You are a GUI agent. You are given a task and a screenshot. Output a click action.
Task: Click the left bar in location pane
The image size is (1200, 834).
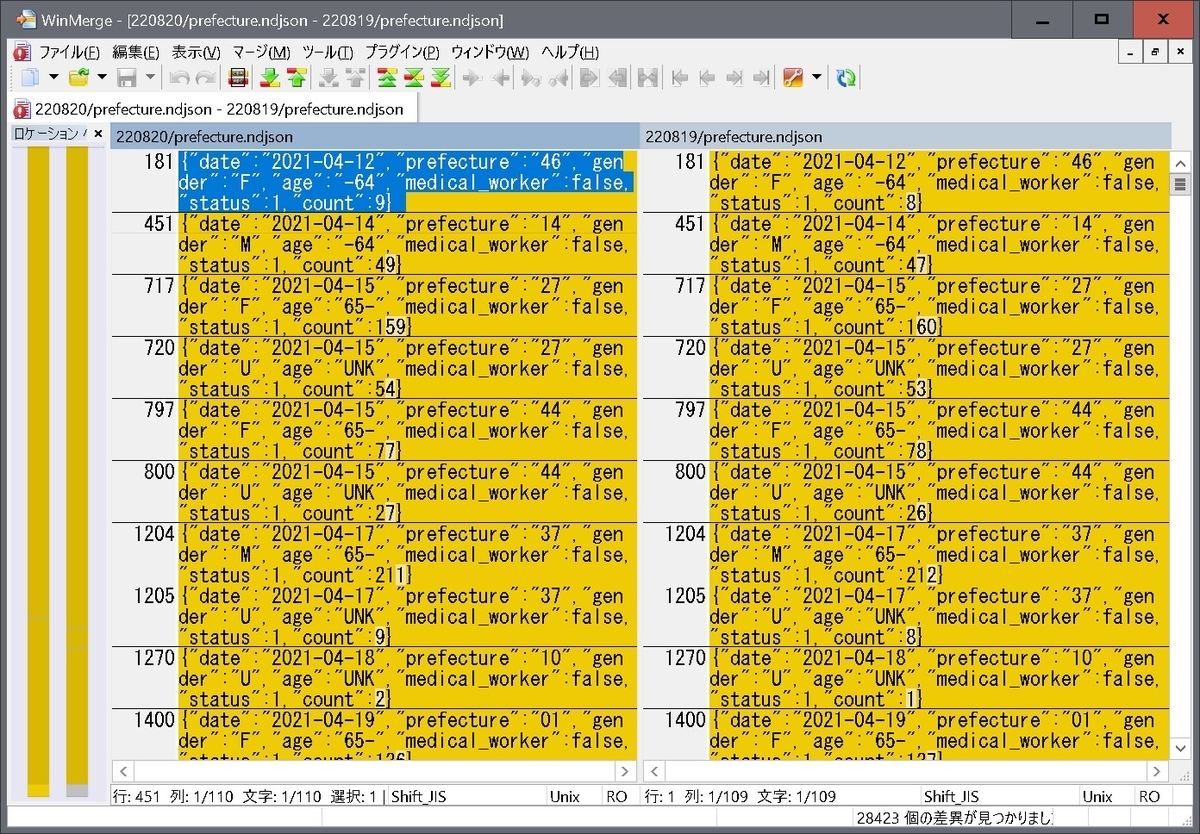(38, 472)
